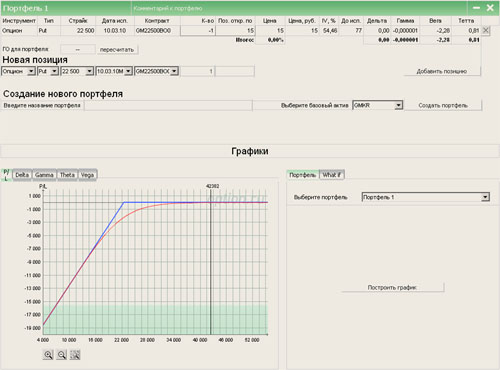Viewport: 500px width, 370px height.
Task: Click Добавить позицию button
Action: pyautogui.click(x=442, y=71)
